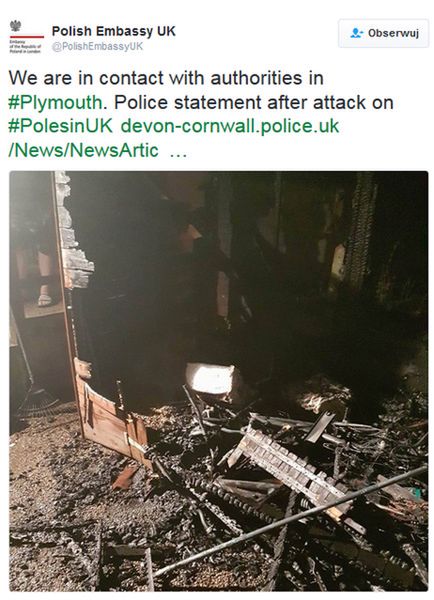Open the /News/NewsArtic link continuation

click(x=83, y=150)
